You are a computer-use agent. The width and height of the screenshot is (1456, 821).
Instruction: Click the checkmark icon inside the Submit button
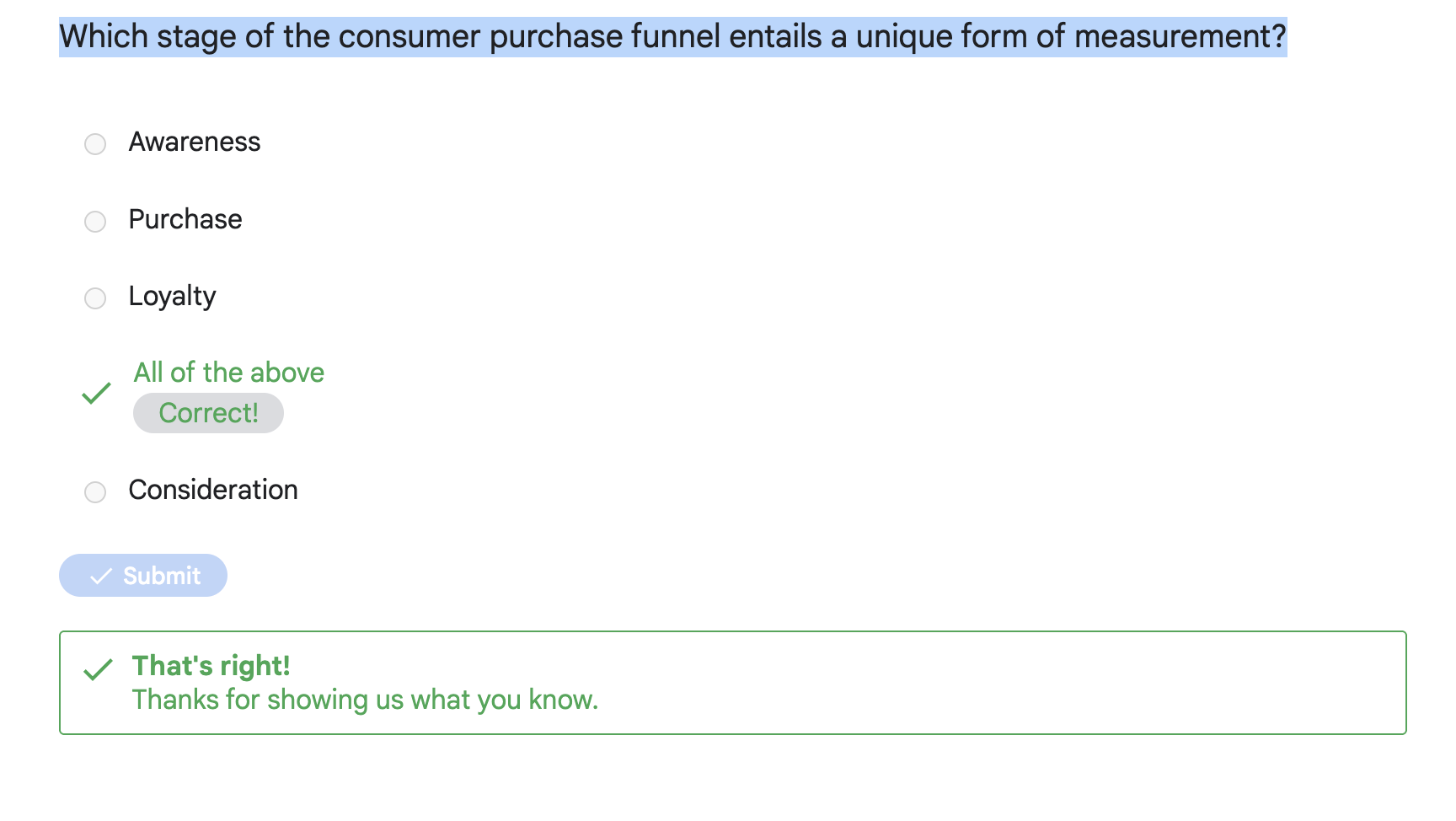point(101,577)
